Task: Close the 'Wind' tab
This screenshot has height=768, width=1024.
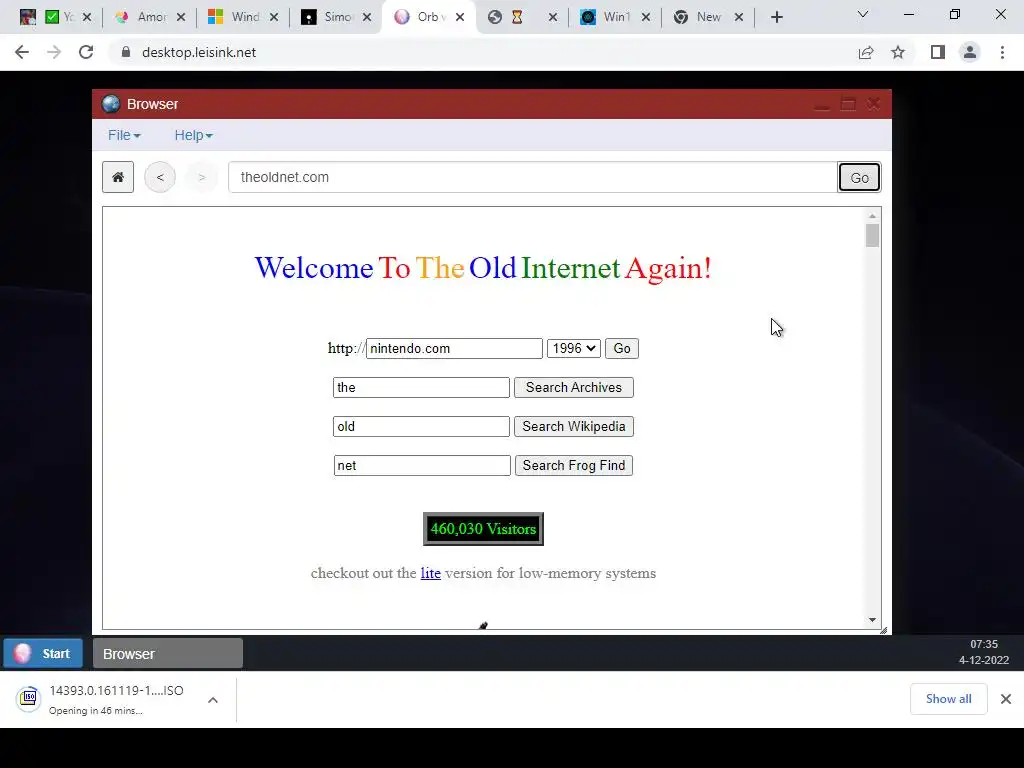Action: [274, 17]
